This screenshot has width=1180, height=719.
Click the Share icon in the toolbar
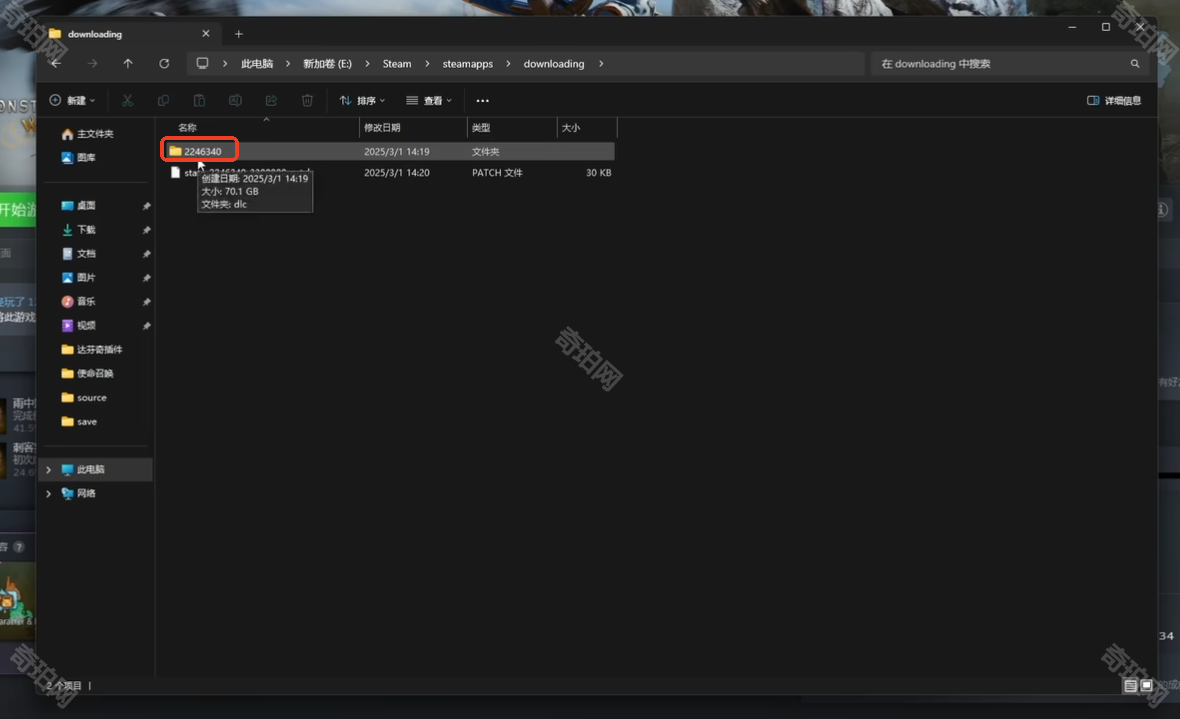coord(271,101)
